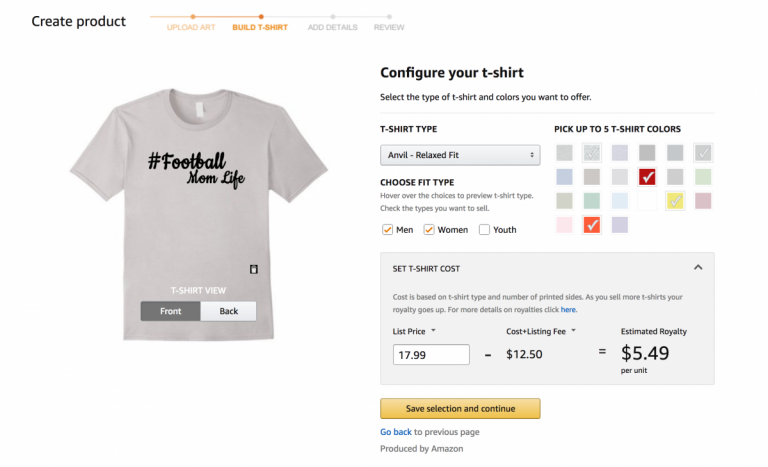Select the red t-shirt color swatch
768x467 pixels.
coord(647,177)
